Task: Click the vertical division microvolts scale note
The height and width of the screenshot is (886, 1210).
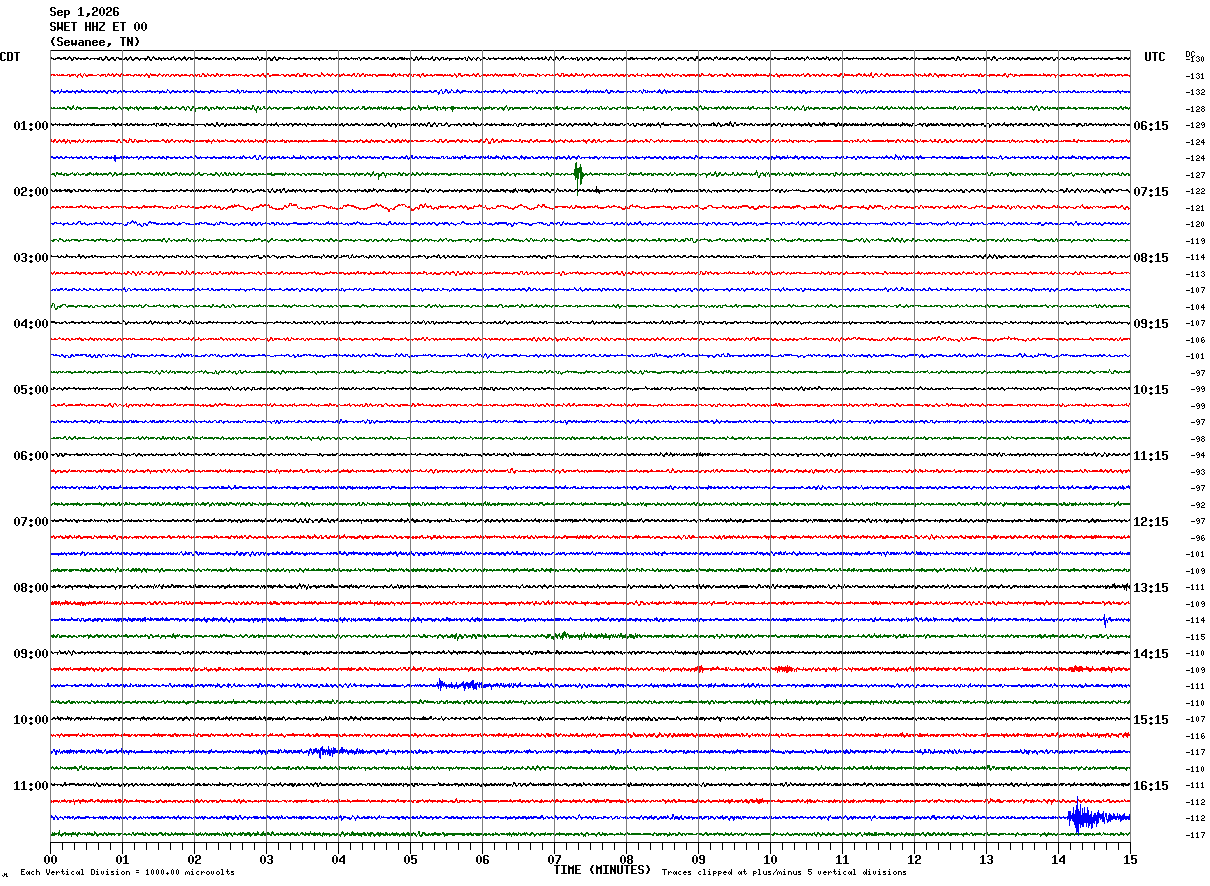Action: pyautogui.click(x=127, y=873)
